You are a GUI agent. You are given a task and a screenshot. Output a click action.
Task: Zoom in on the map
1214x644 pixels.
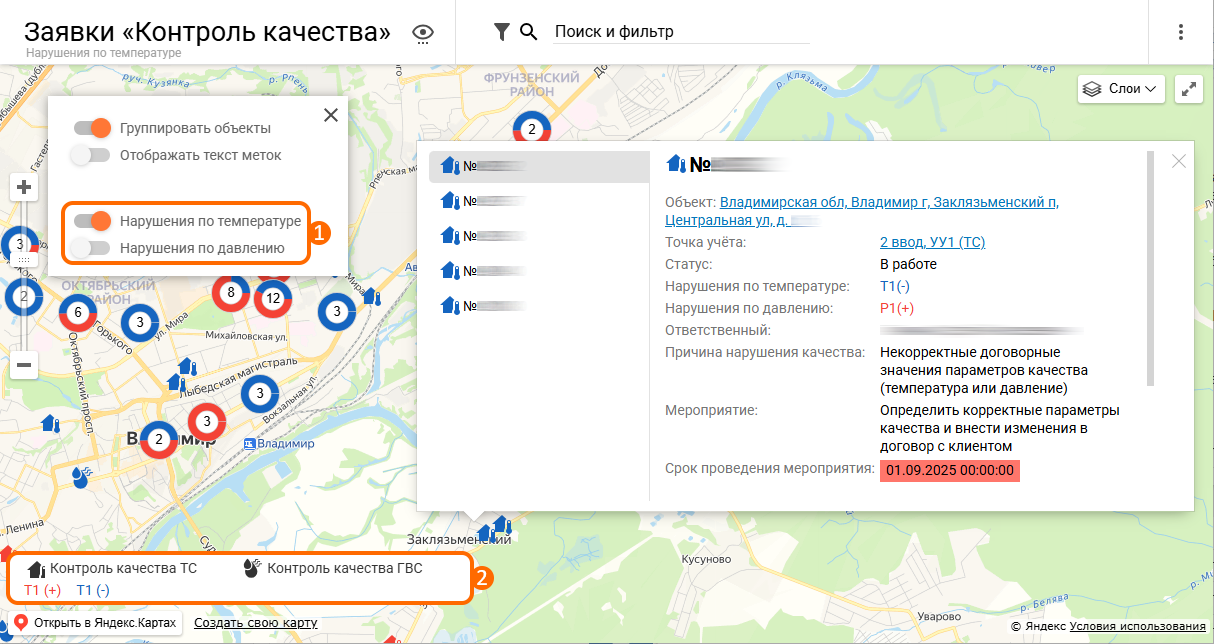click(25, 187)
